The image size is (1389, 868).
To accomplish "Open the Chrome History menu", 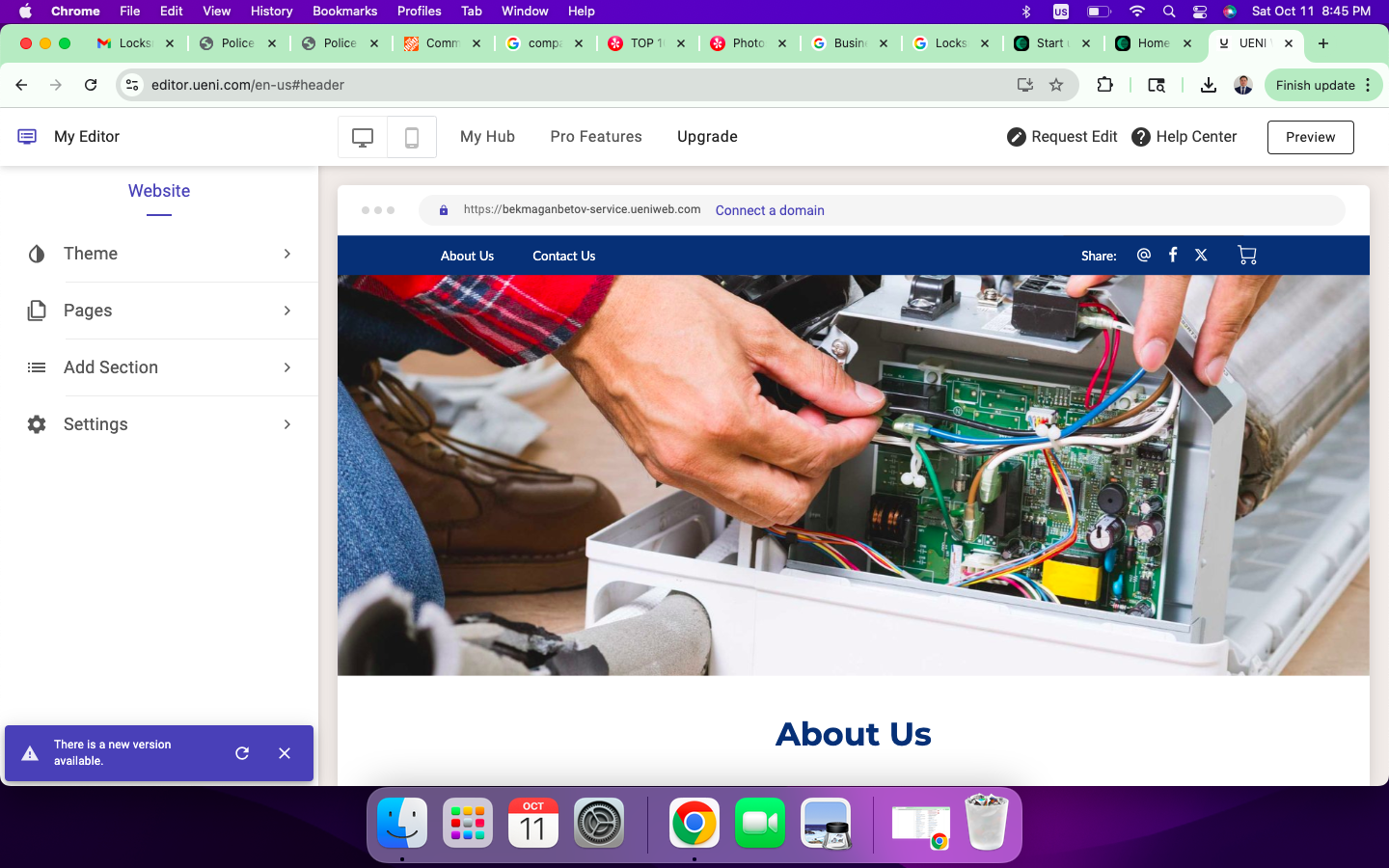I will pyautogui.click(x=271, y=11).
